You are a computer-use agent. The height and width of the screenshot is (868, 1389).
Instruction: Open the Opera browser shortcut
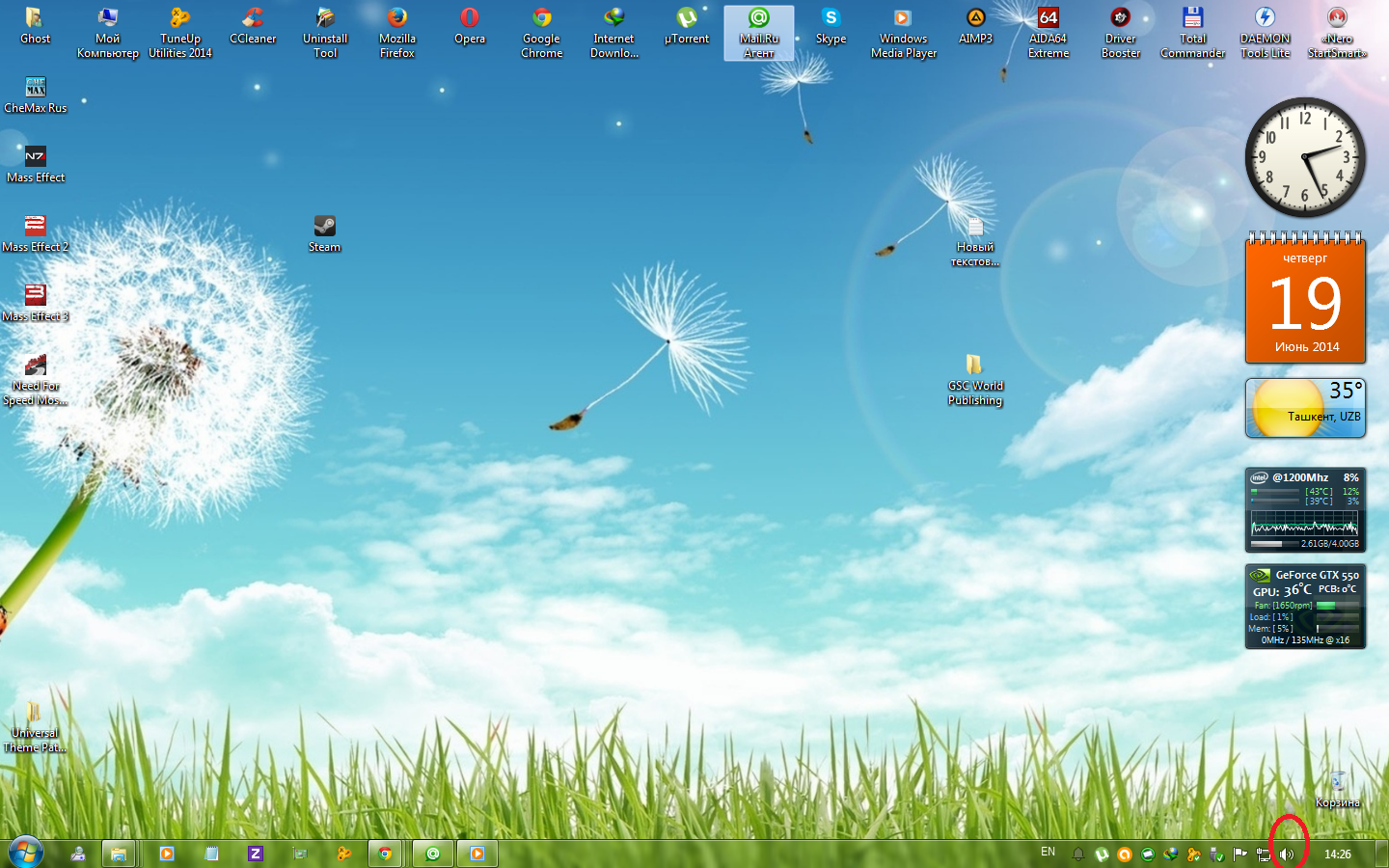(470, 26)
